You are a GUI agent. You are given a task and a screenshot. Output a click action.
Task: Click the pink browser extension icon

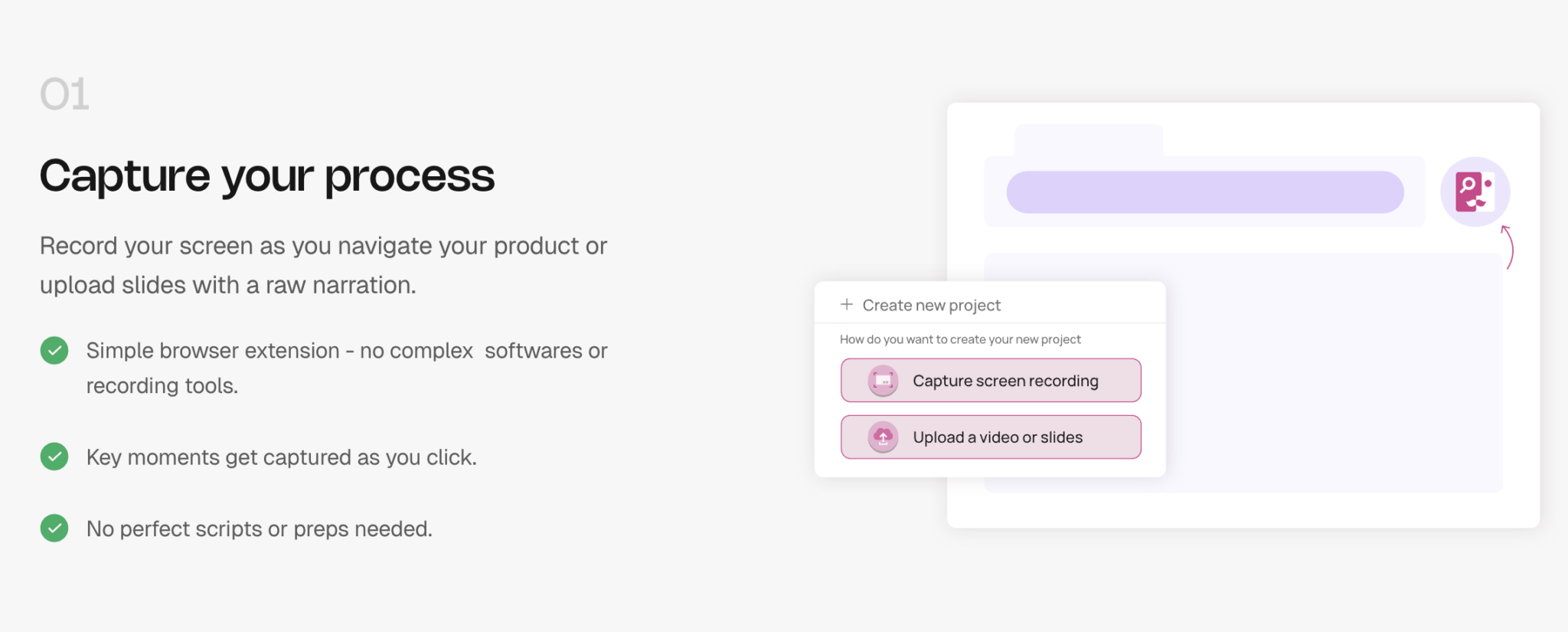click(1474, 192)
